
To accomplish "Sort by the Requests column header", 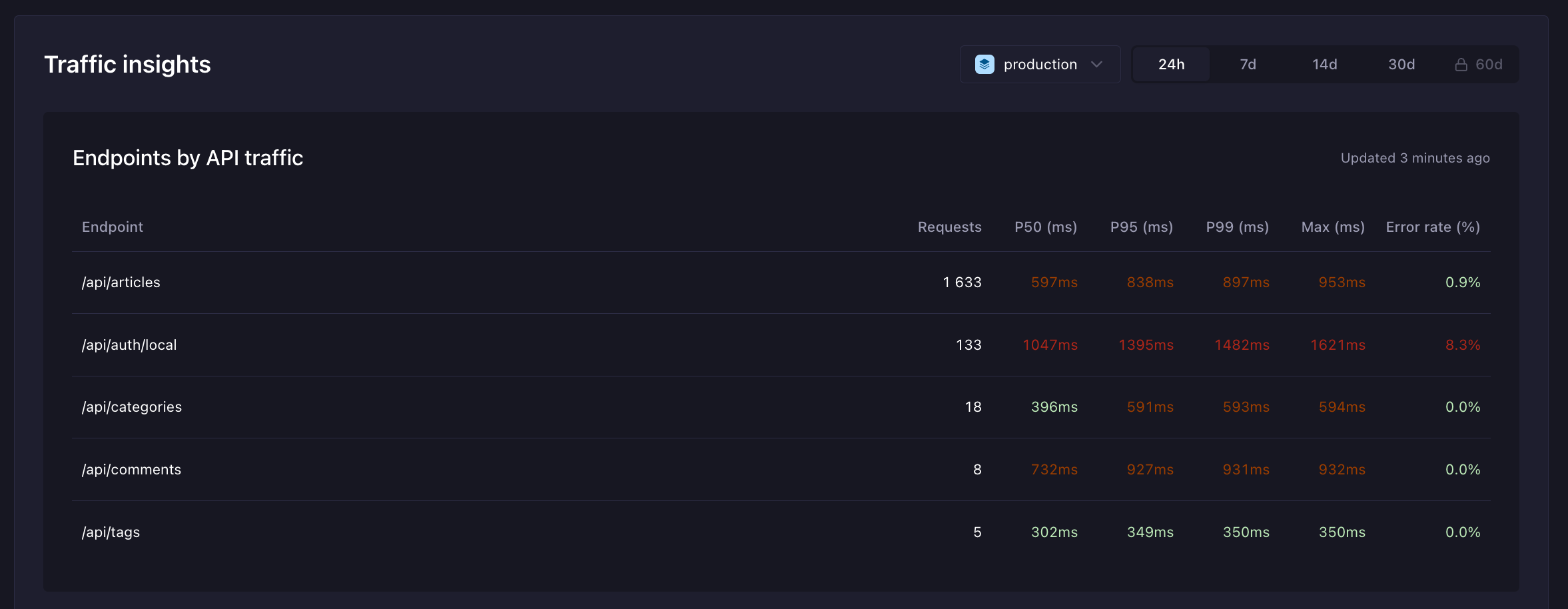I will [x=949, y=227].
